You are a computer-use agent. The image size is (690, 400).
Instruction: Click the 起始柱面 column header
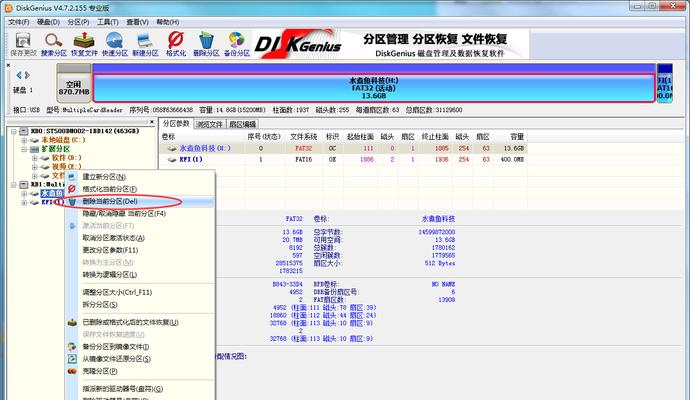pyautogui.click(x=360, y=137)
